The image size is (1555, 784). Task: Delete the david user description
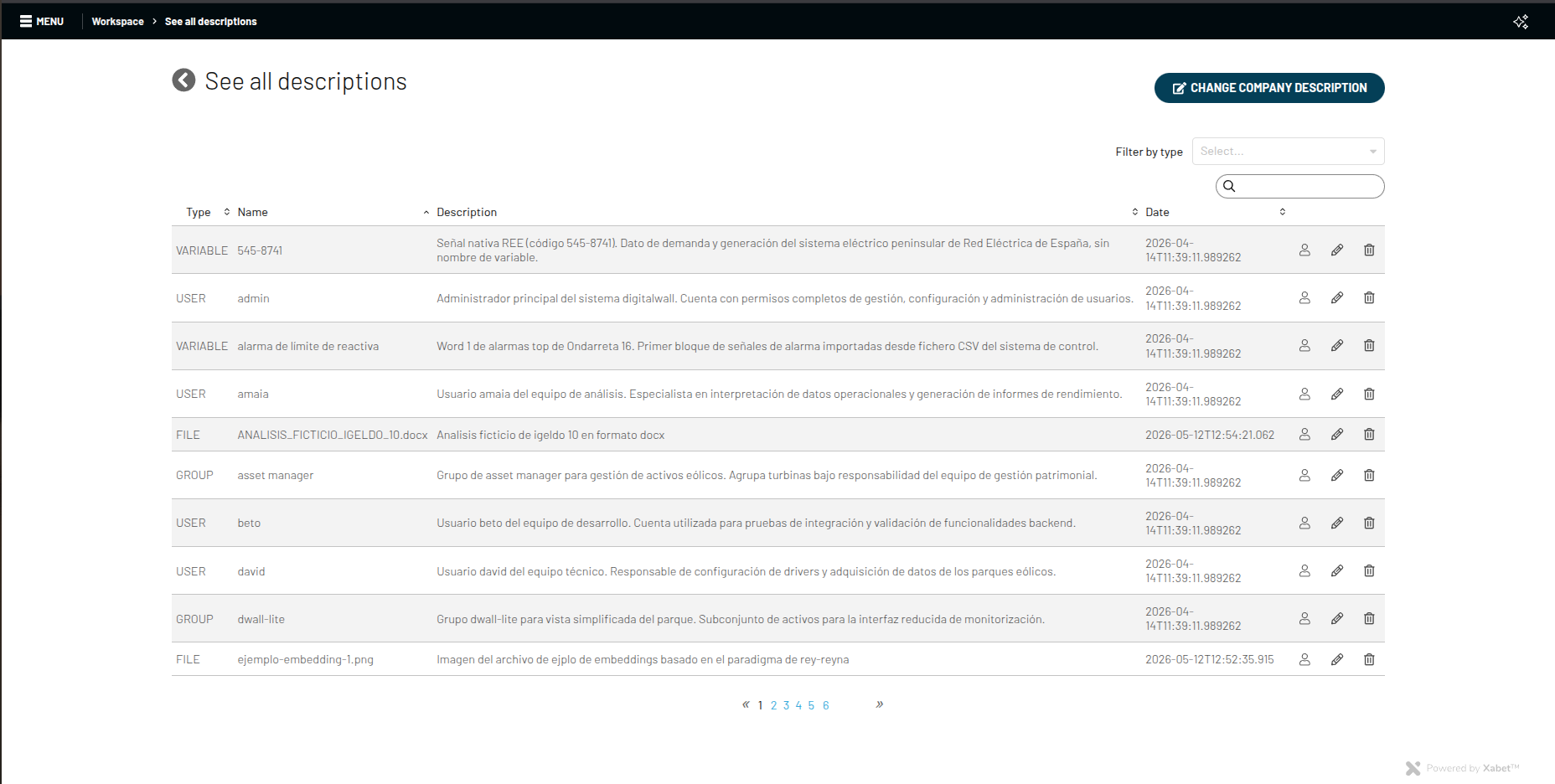(1369, 570)
